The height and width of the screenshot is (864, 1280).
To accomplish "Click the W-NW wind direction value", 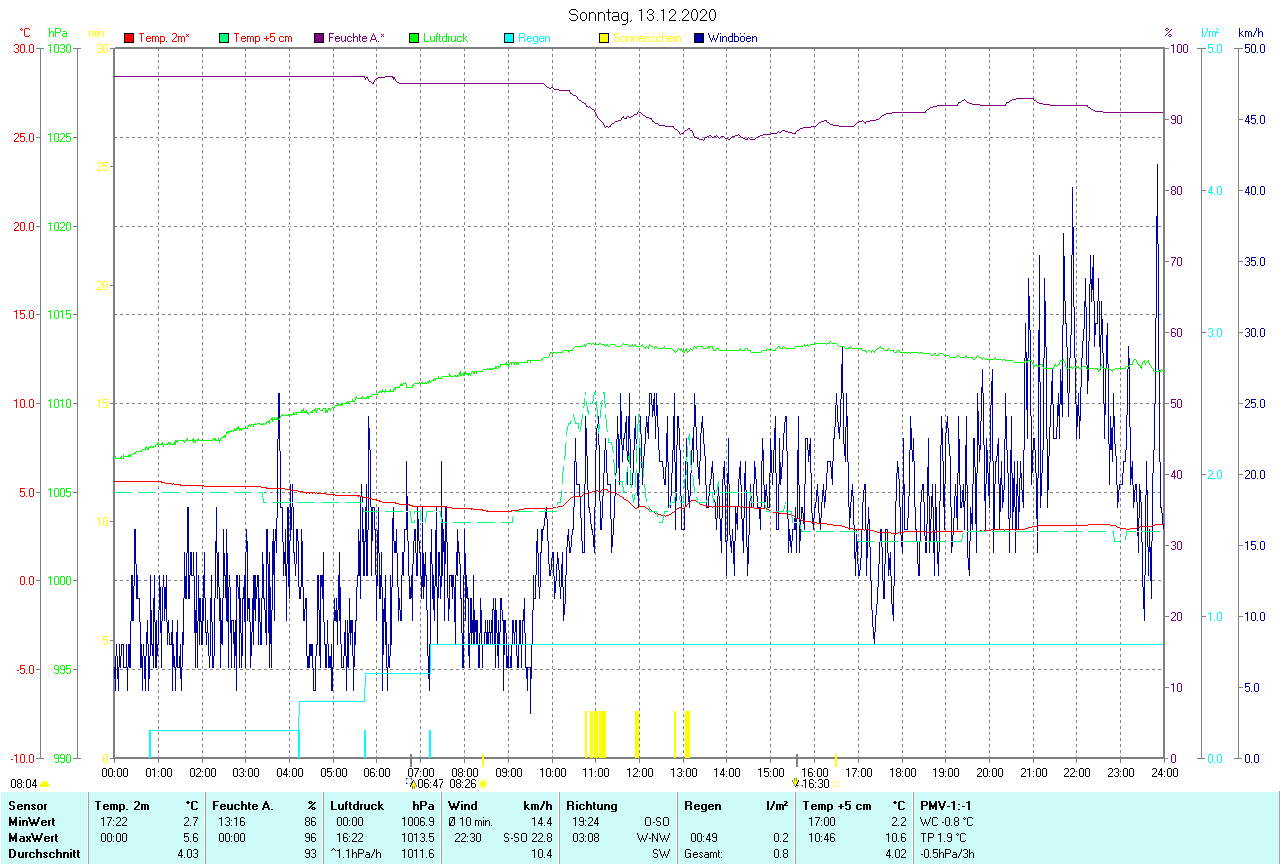I will coord(655,837).
